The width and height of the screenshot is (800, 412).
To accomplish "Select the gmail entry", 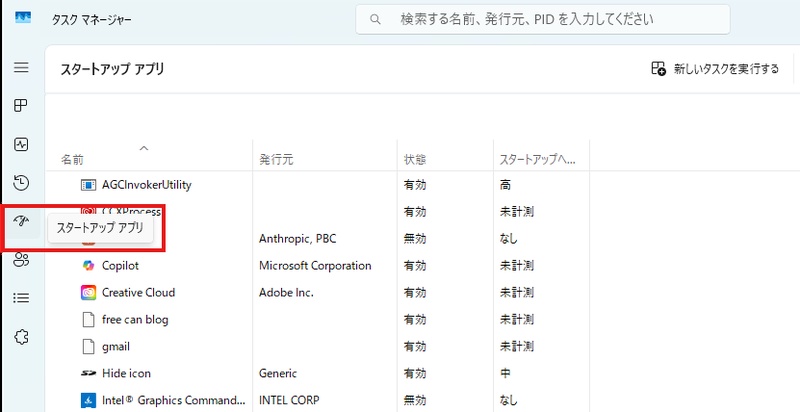I will (x=116, y=347).
